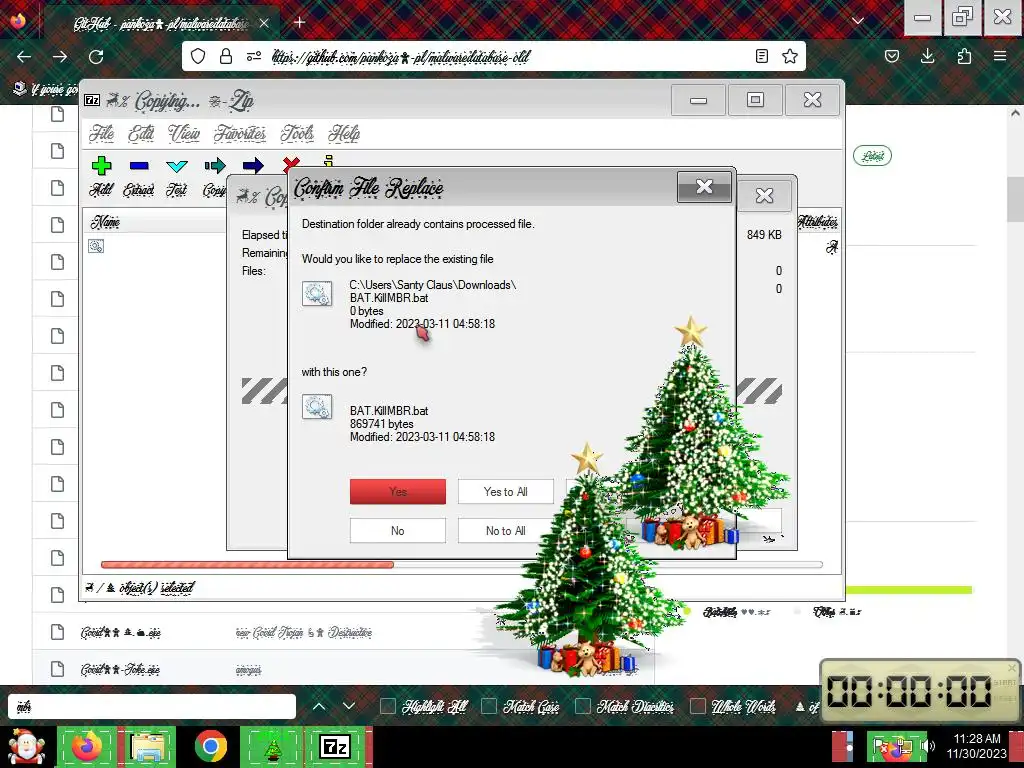
Task: Open the list all tabs dropdown
Action: pos(858,22)
